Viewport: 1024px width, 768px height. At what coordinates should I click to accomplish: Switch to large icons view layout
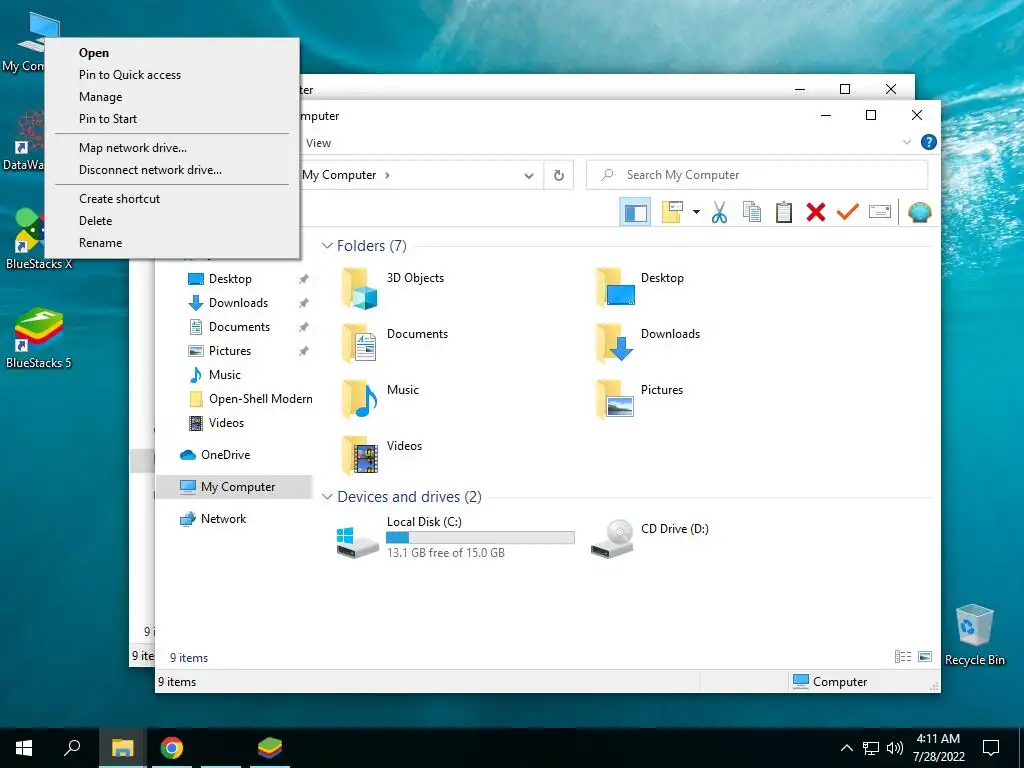pyautogui.click(x=925, y=657)
